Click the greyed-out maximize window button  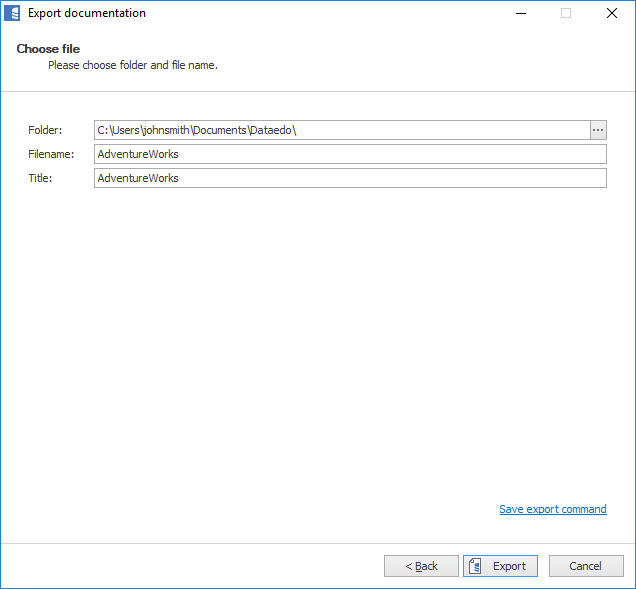(x=566, y=13)
